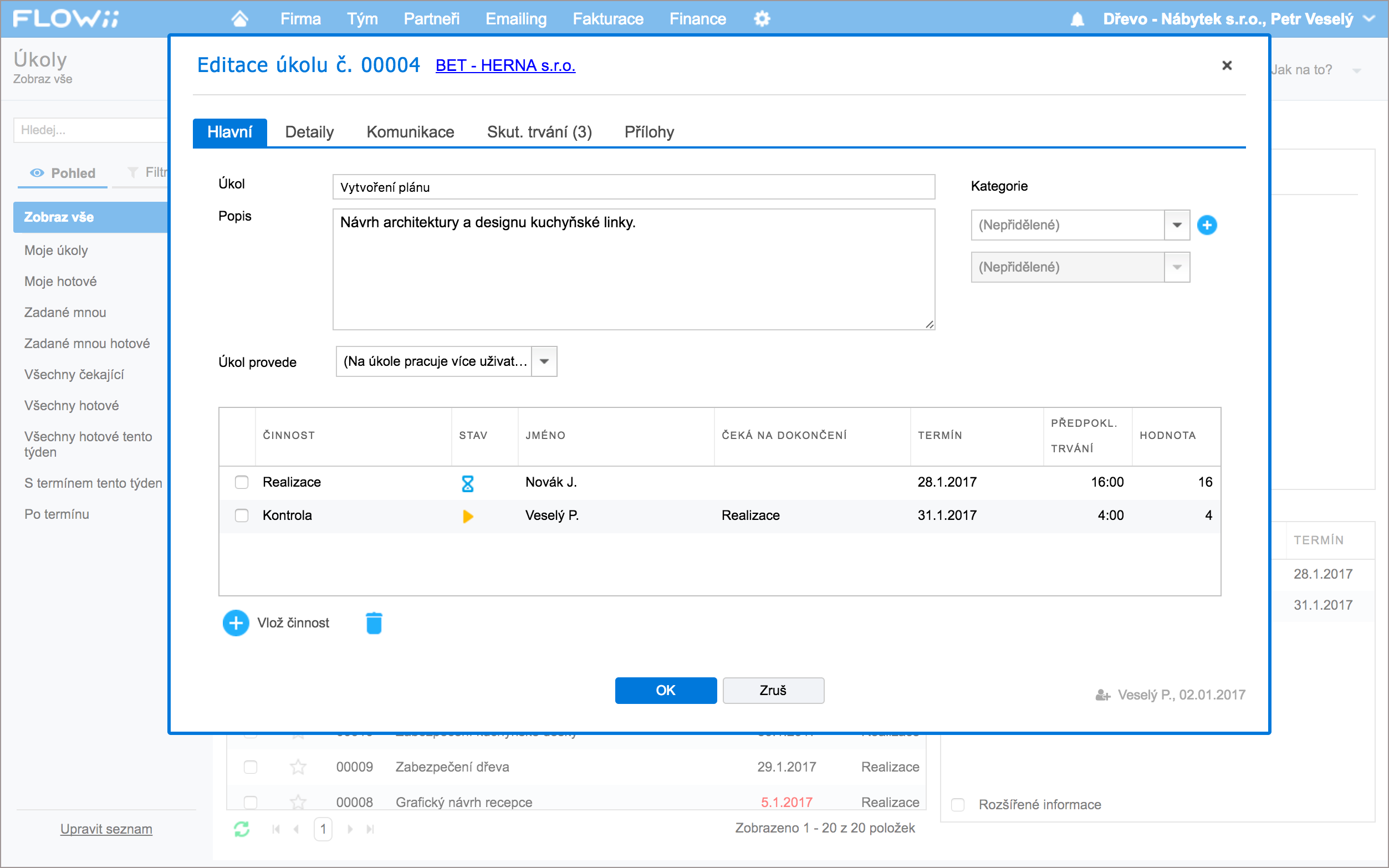Open the Emailing menu
The height and width of the screenshot is (868, 1389).
516,19
